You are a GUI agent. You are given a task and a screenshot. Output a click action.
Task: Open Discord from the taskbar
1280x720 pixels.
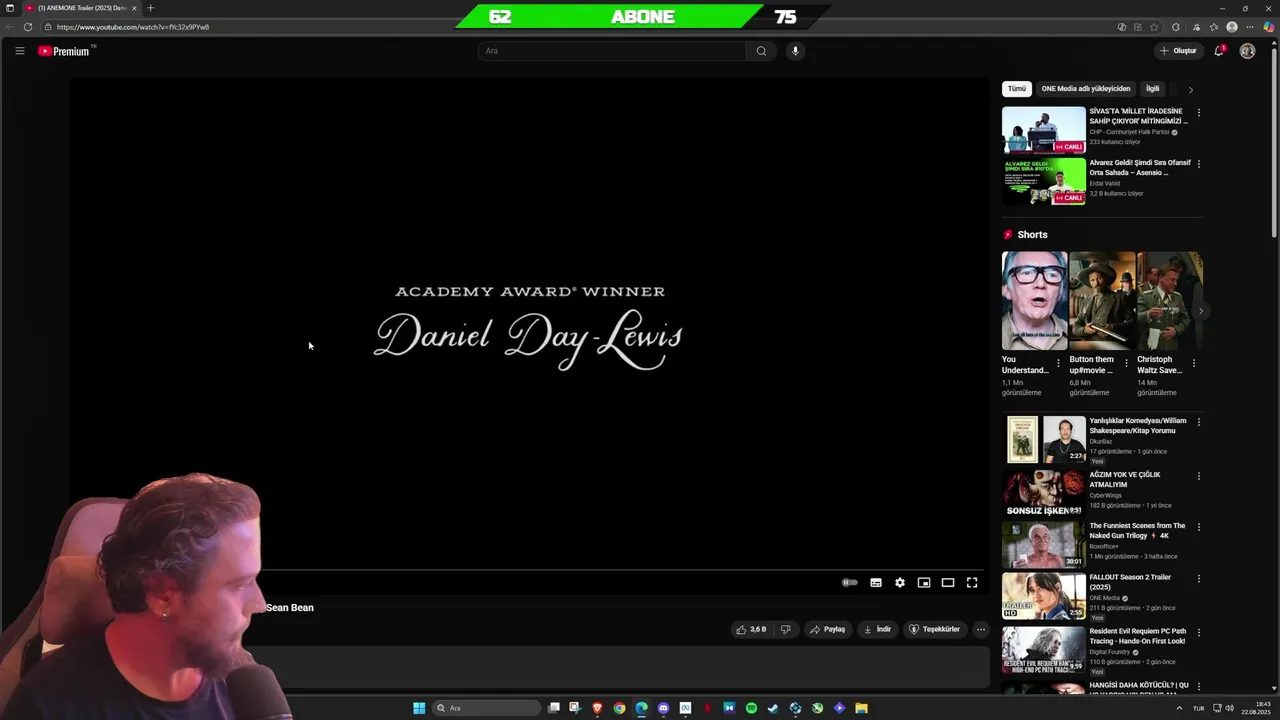click(663, 708)
